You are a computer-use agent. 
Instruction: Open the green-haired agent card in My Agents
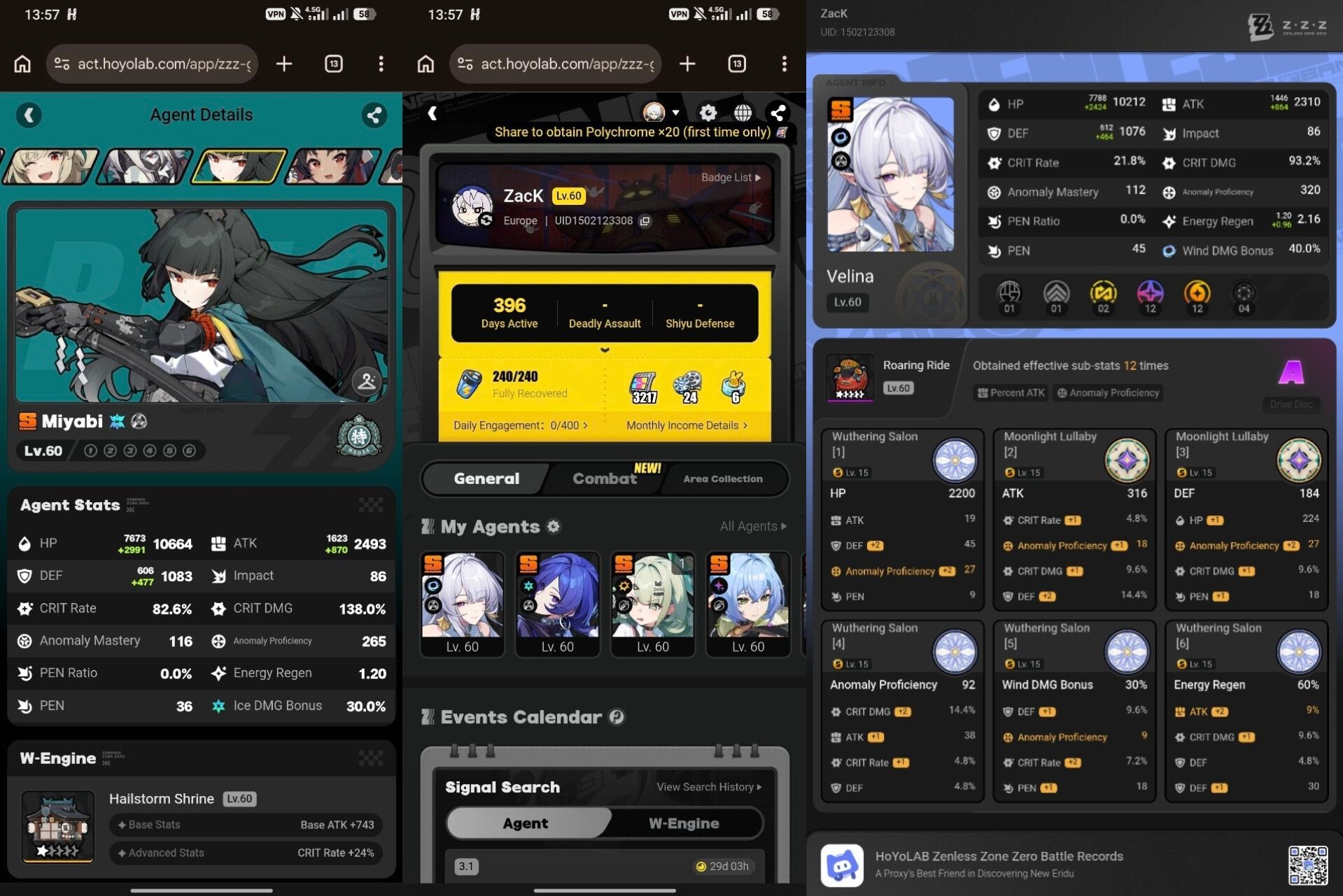click(653, 604)
